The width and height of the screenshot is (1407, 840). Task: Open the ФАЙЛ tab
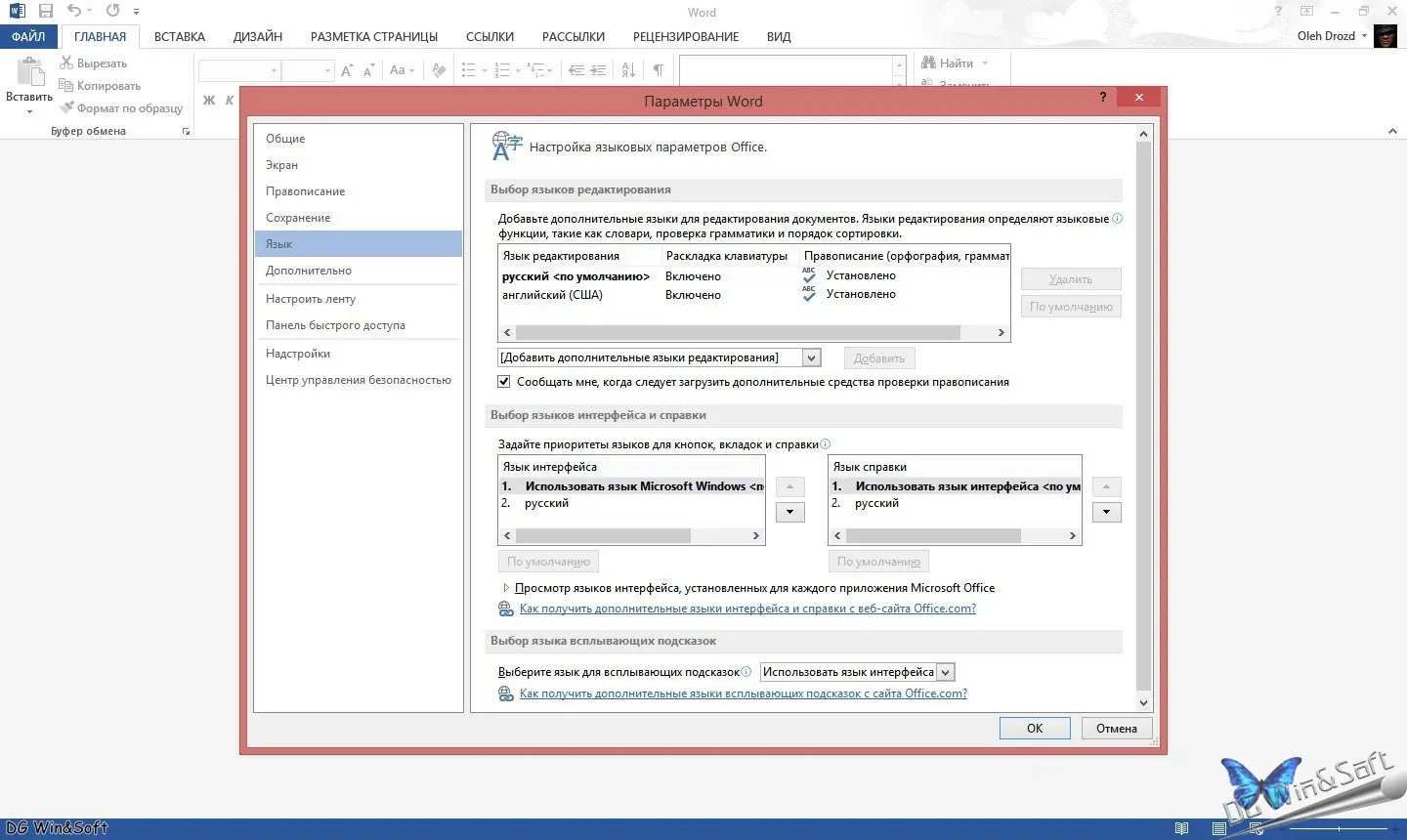pyautogui.click(x=29, y=36)
